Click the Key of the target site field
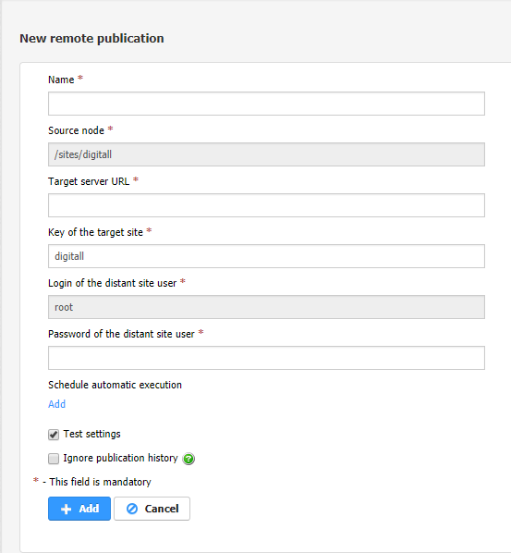The width and height of the screenshot is (511, 553). point(266,256)
